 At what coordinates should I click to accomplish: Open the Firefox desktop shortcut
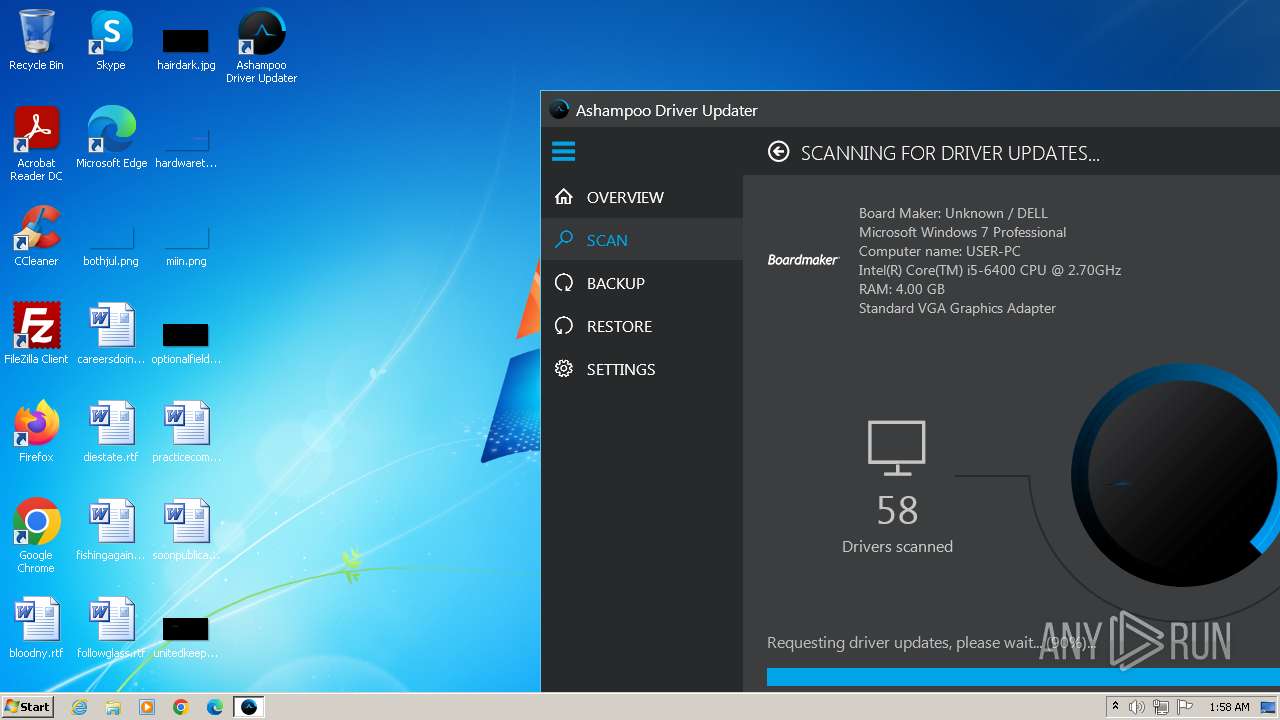click(x=36, y=433)
